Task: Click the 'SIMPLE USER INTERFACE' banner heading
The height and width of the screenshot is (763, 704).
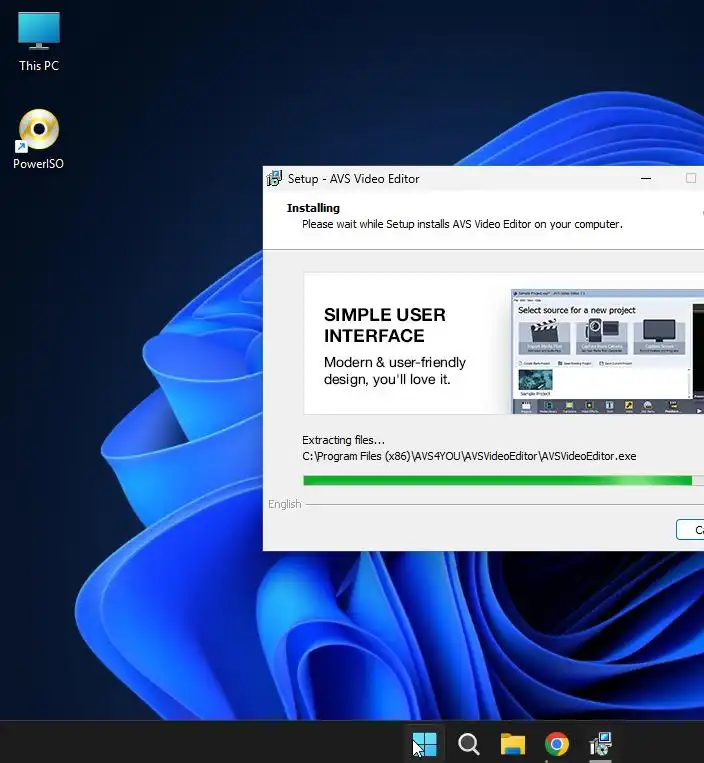Action: (385, 325)
